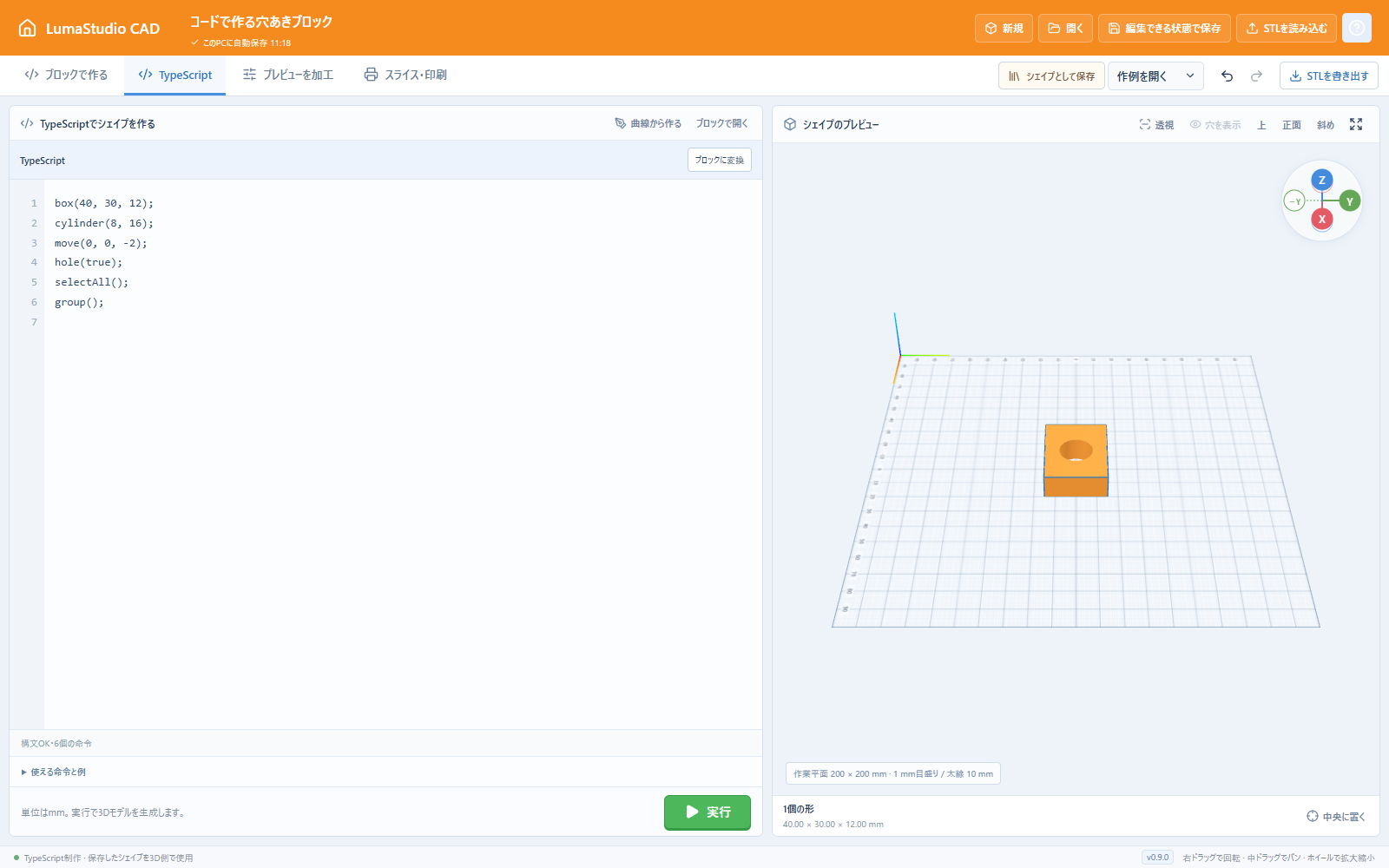Click the 中央に置く center button
Image resolution: width=1389 pixels, height=868 pixels.
coord(1336,816)
